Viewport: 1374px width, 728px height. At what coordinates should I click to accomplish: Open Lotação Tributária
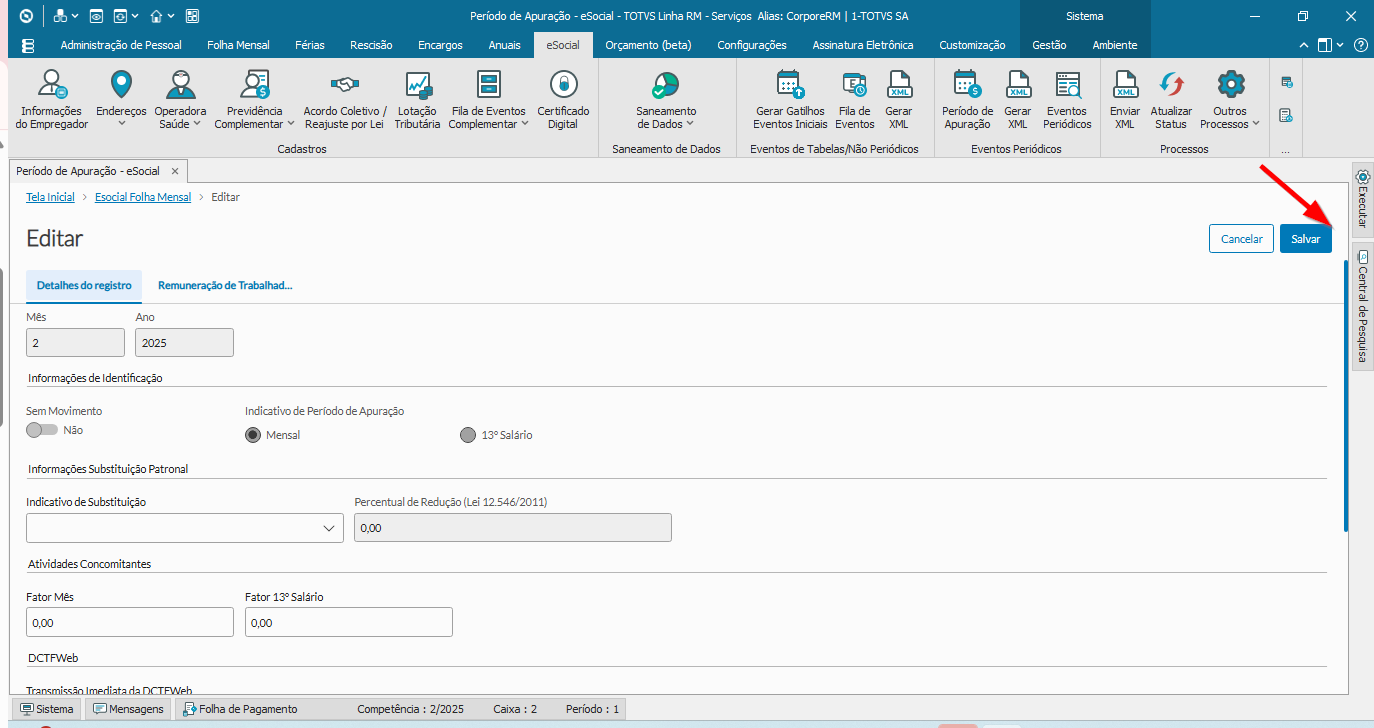[x=417, y=100]
